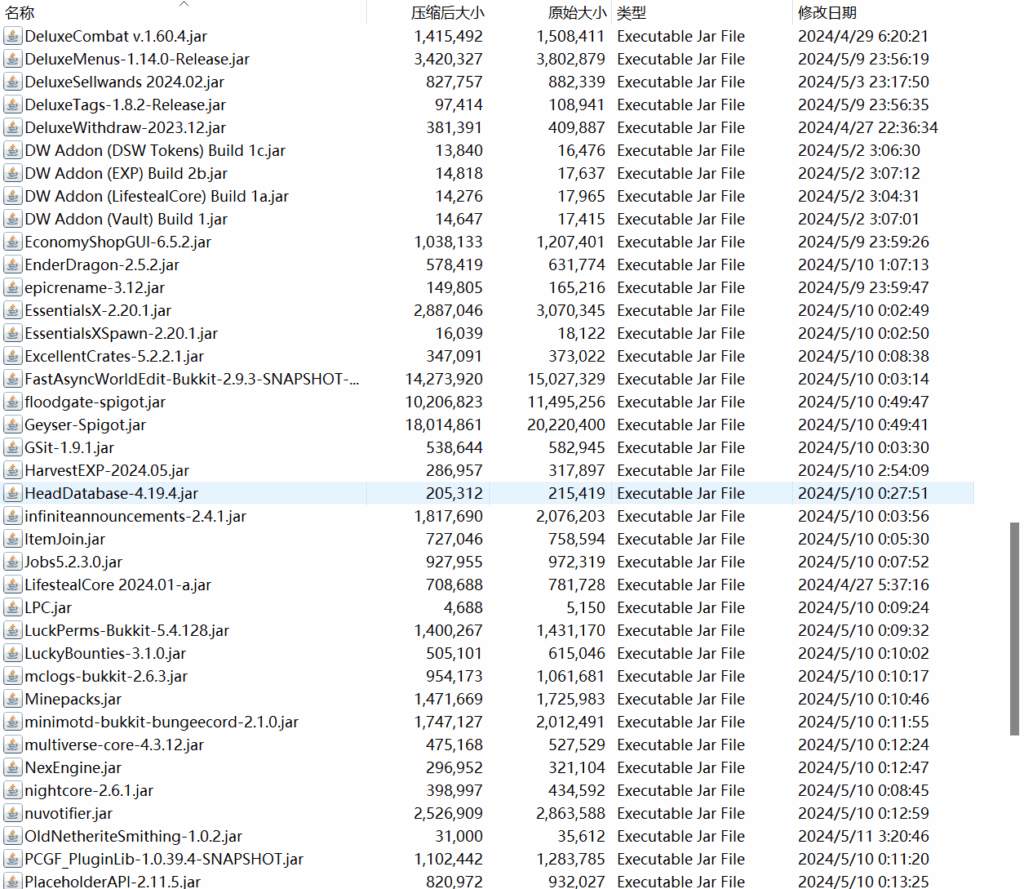Viewport: 1024px width, 889px height.
Task: Sort list by 类型 column header
Action: point(631,13)
